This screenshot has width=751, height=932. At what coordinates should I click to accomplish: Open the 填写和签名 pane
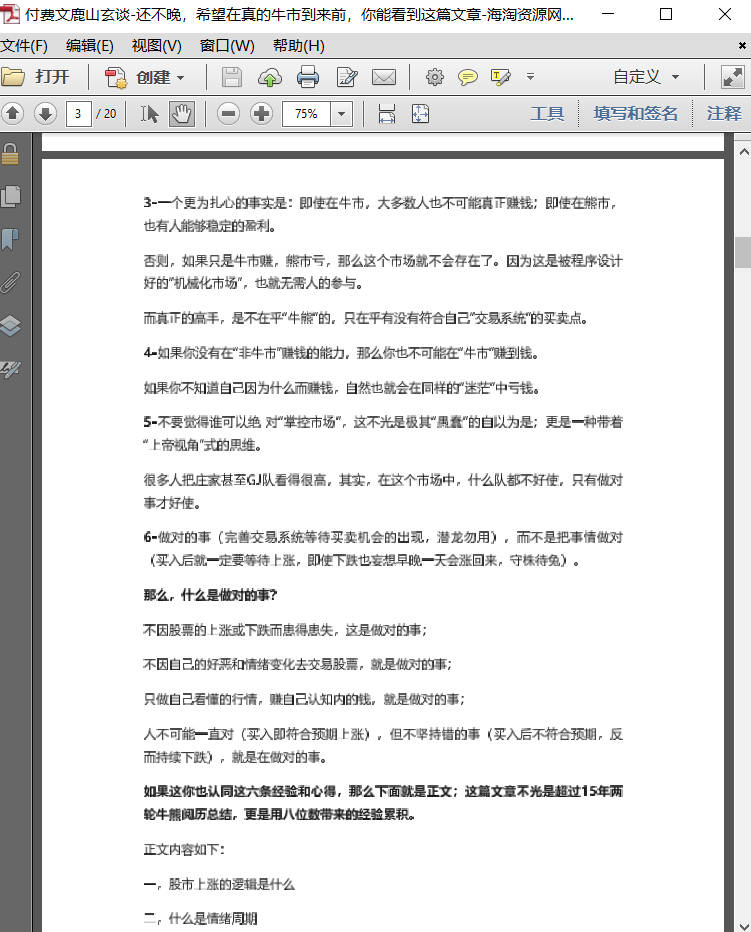[635, 114]
